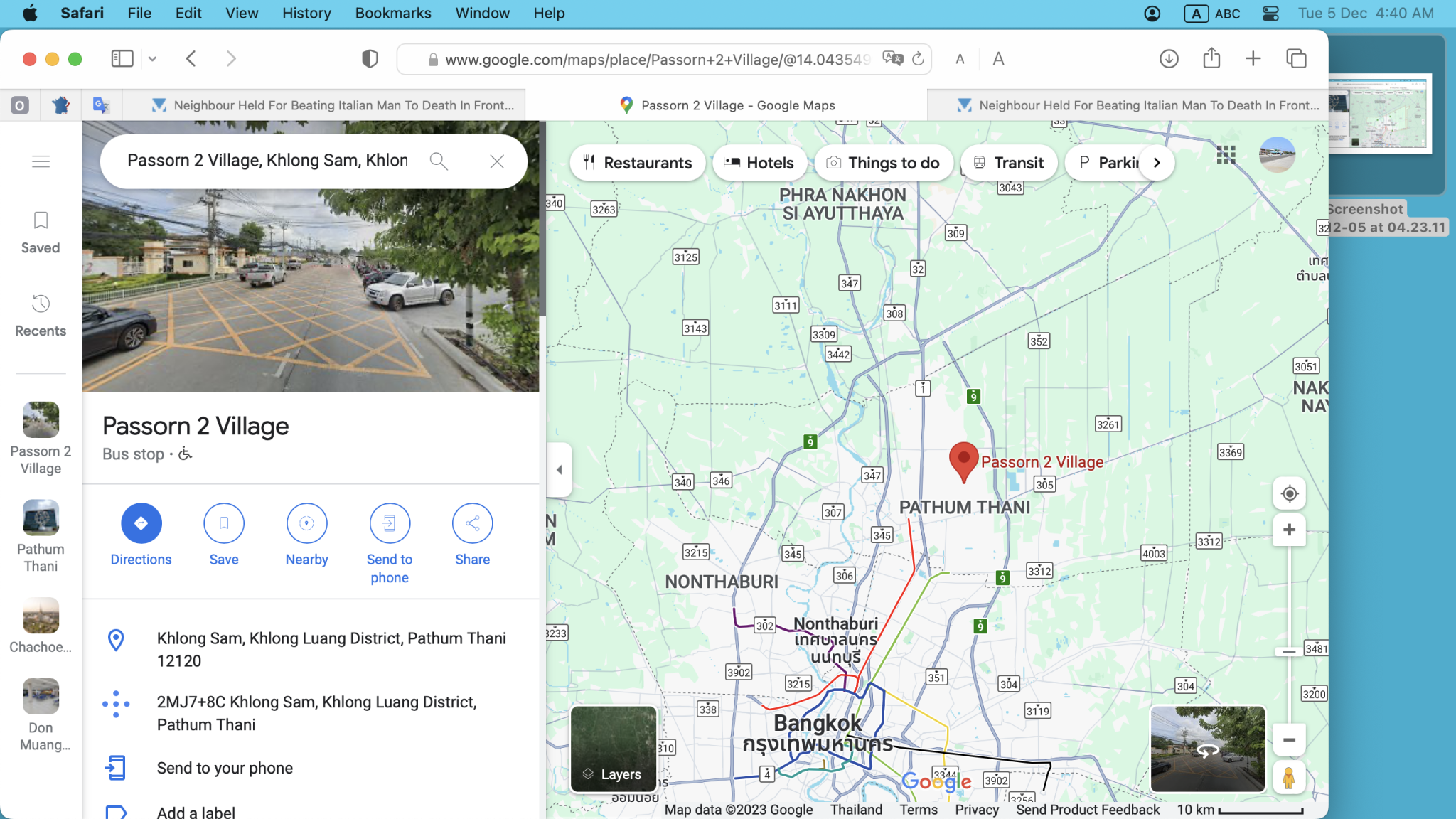Switch to rightmost Neighbour Held tab
The width and height of the screenshot is (1456, 819).
[x=1129, y=105]
